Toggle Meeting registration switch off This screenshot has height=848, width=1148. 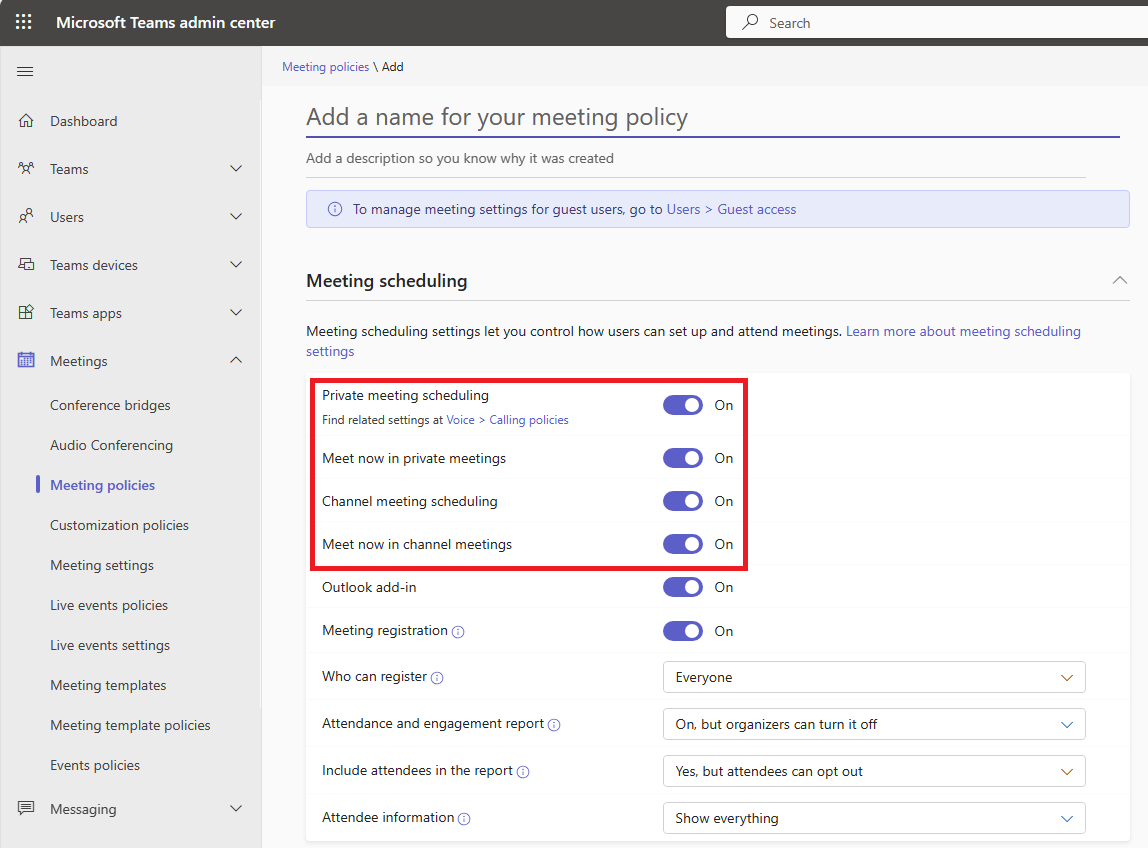click(x=682, y=630)
